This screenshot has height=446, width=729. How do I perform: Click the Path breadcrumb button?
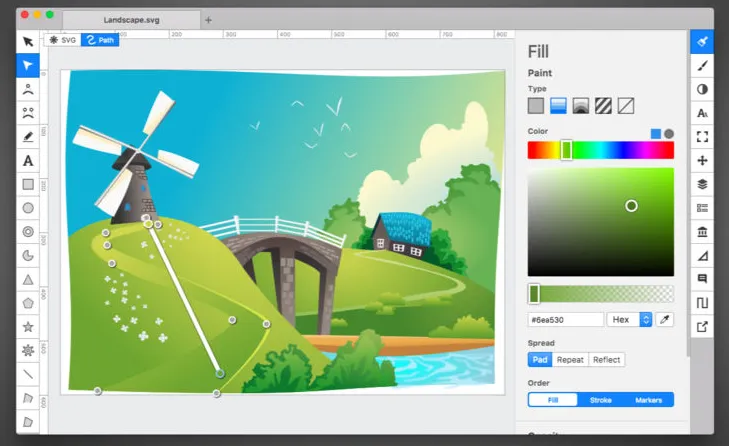click(100, 40)
